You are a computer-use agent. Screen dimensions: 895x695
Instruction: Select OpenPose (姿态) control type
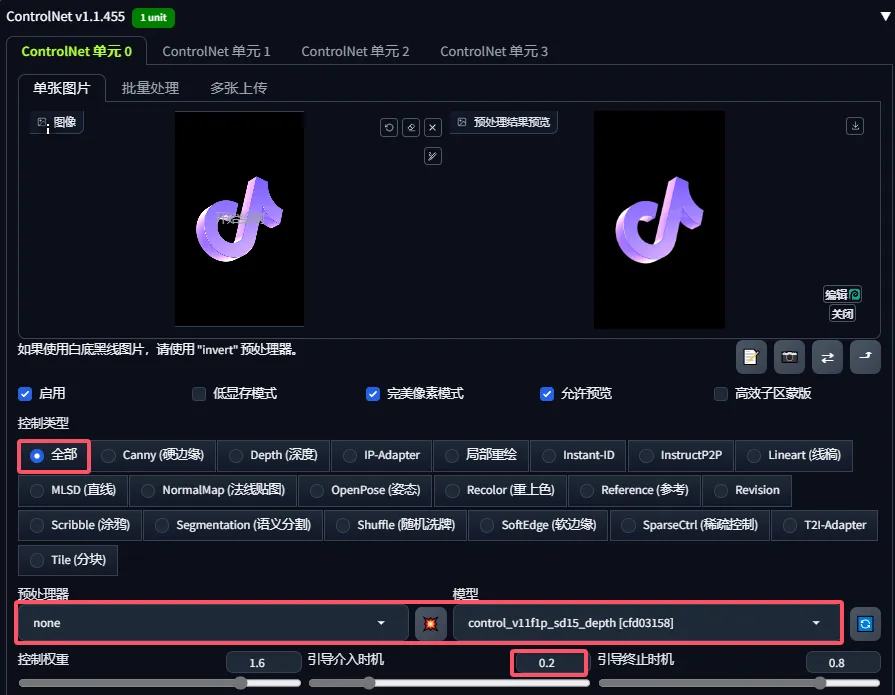pyautogui.click(x=365, y=490)
